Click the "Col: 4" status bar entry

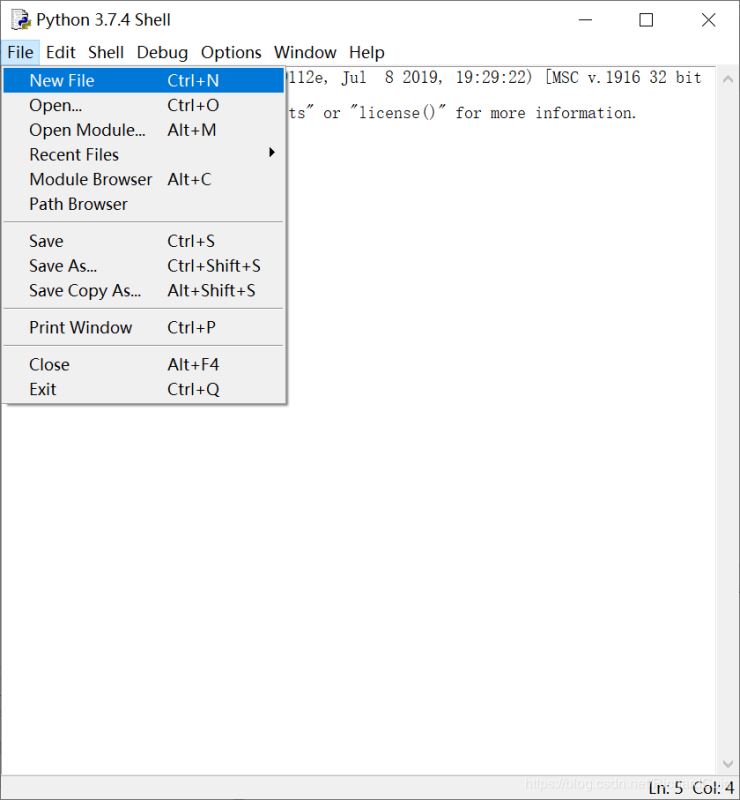point(712,788)
